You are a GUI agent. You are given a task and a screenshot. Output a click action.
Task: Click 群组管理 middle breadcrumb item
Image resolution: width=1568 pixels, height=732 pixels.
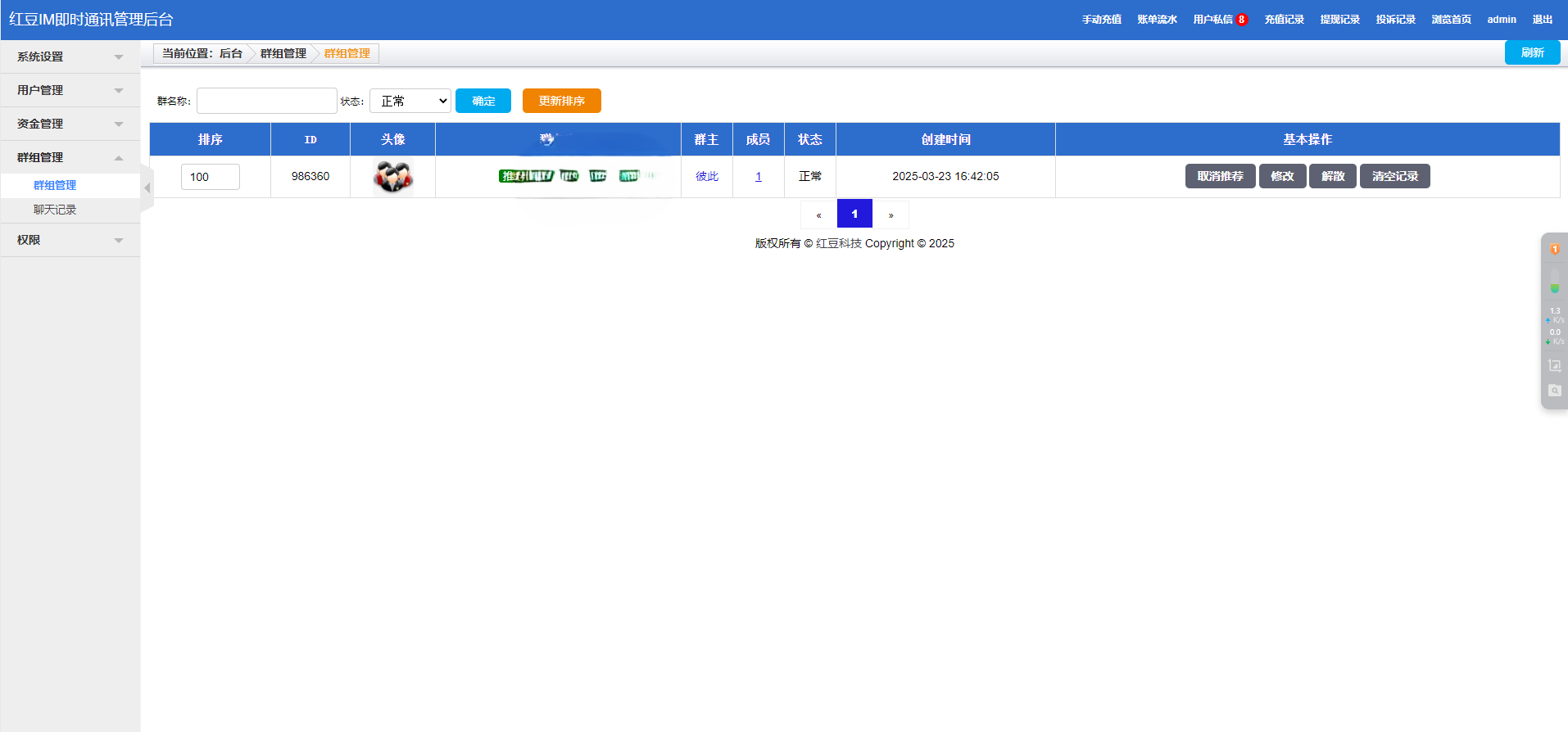pyautogui.click(x=283, y=53)
